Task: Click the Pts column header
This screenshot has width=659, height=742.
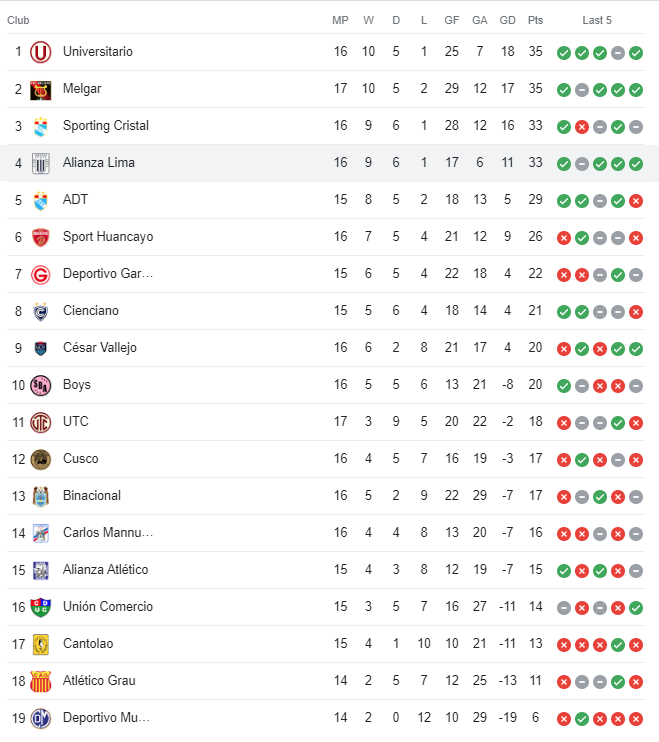Action: (536, 20)
